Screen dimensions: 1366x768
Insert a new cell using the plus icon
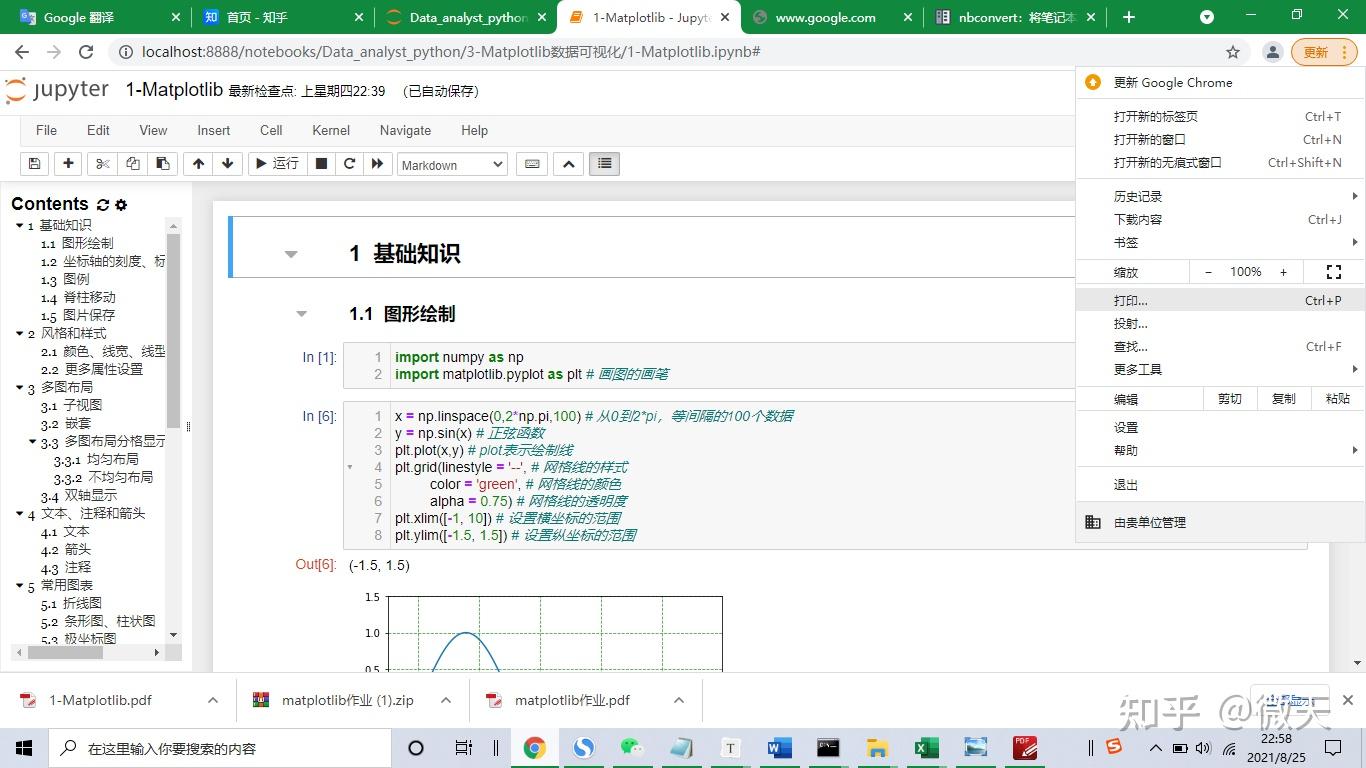(67, 163)
